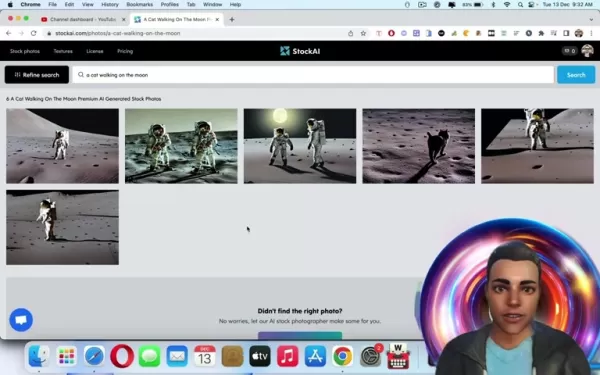Launch the Opera browser from the dock
Viewport: 600px width, 375px height.
122,356
